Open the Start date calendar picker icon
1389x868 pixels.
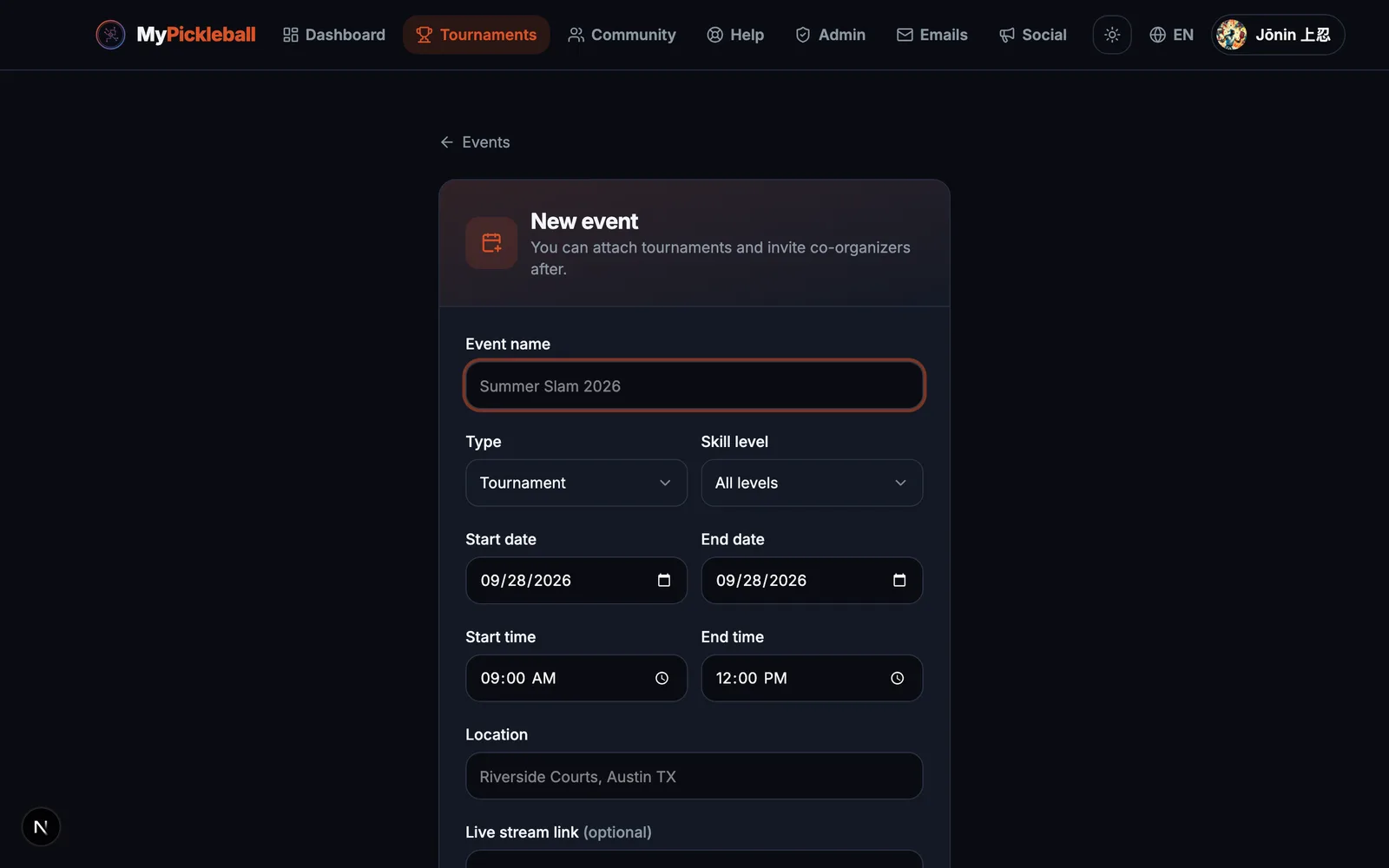(664, 581)
